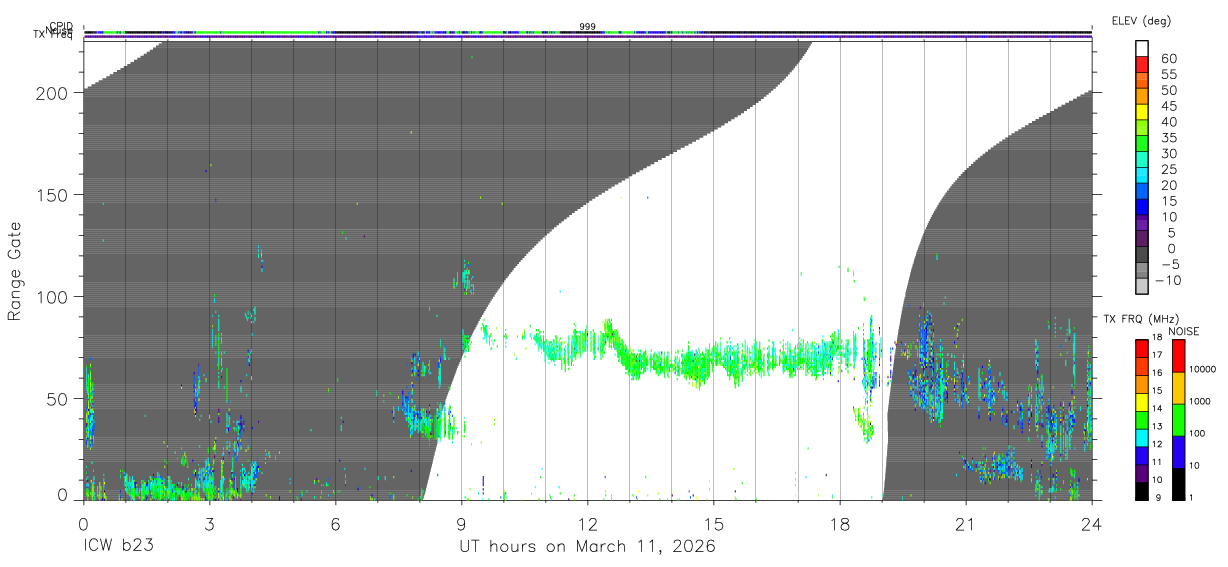Click the '24' hour tick on the UT axis
The width and height of the screenshot is (1228, 567).
pos(1092,524)
